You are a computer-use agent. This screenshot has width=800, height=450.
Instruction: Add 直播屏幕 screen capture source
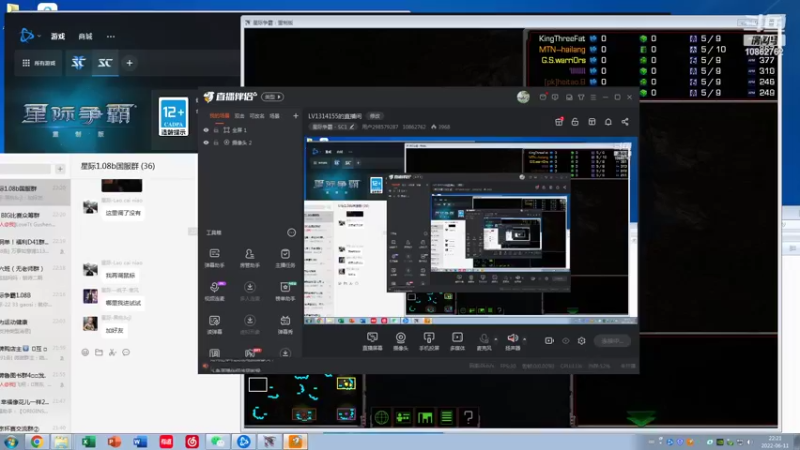(372, 341)
